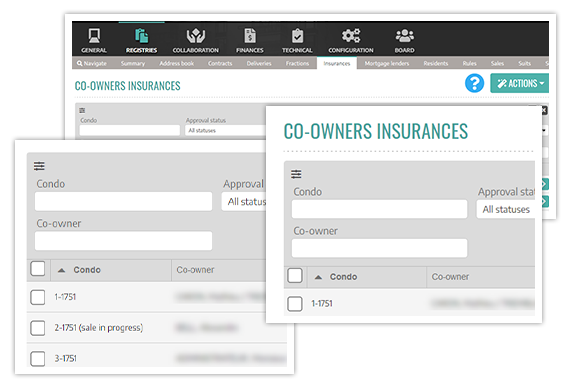Toggle select-all checkbox in right panel header
Screen dimensions: 570x390
tap(295, 276)
